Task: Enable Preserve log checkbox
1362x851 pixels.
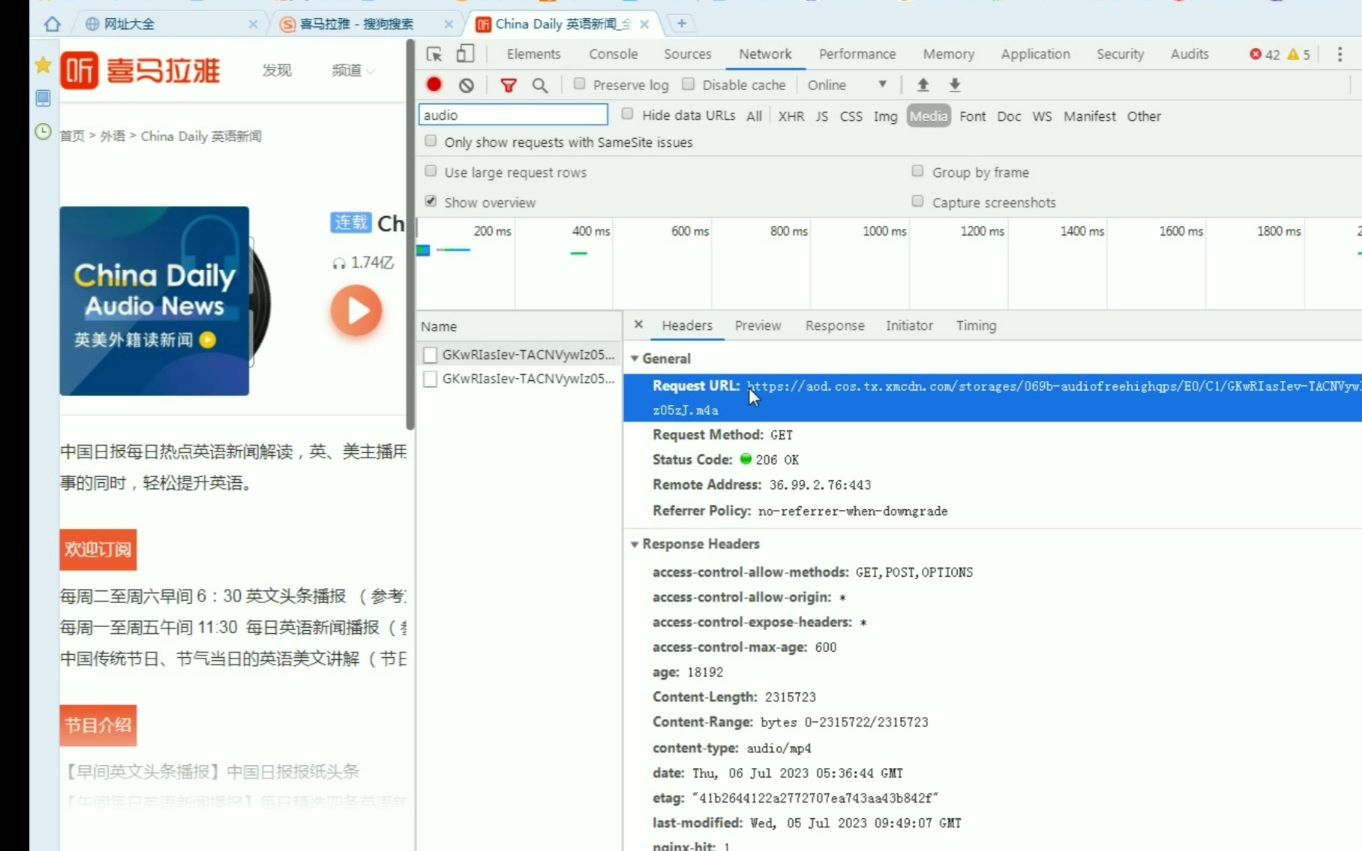Action: coord(579,84)
